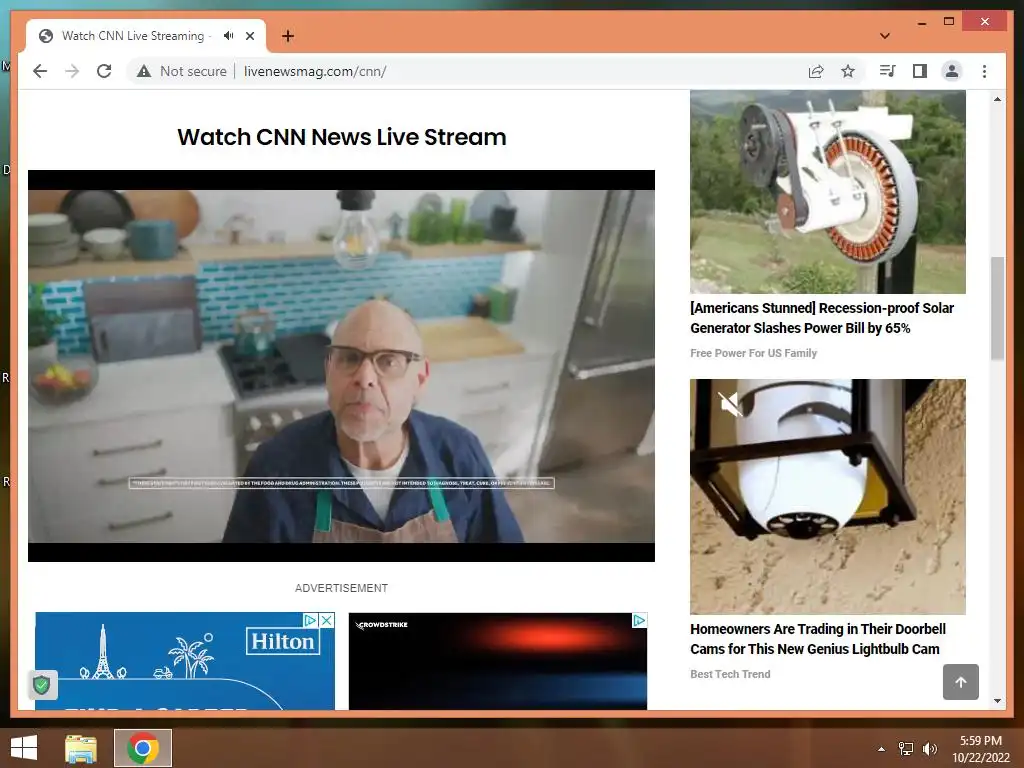Click the page scrollbar down arrow
Viewport: 1024px width, 768px height.
click(997, 701)
